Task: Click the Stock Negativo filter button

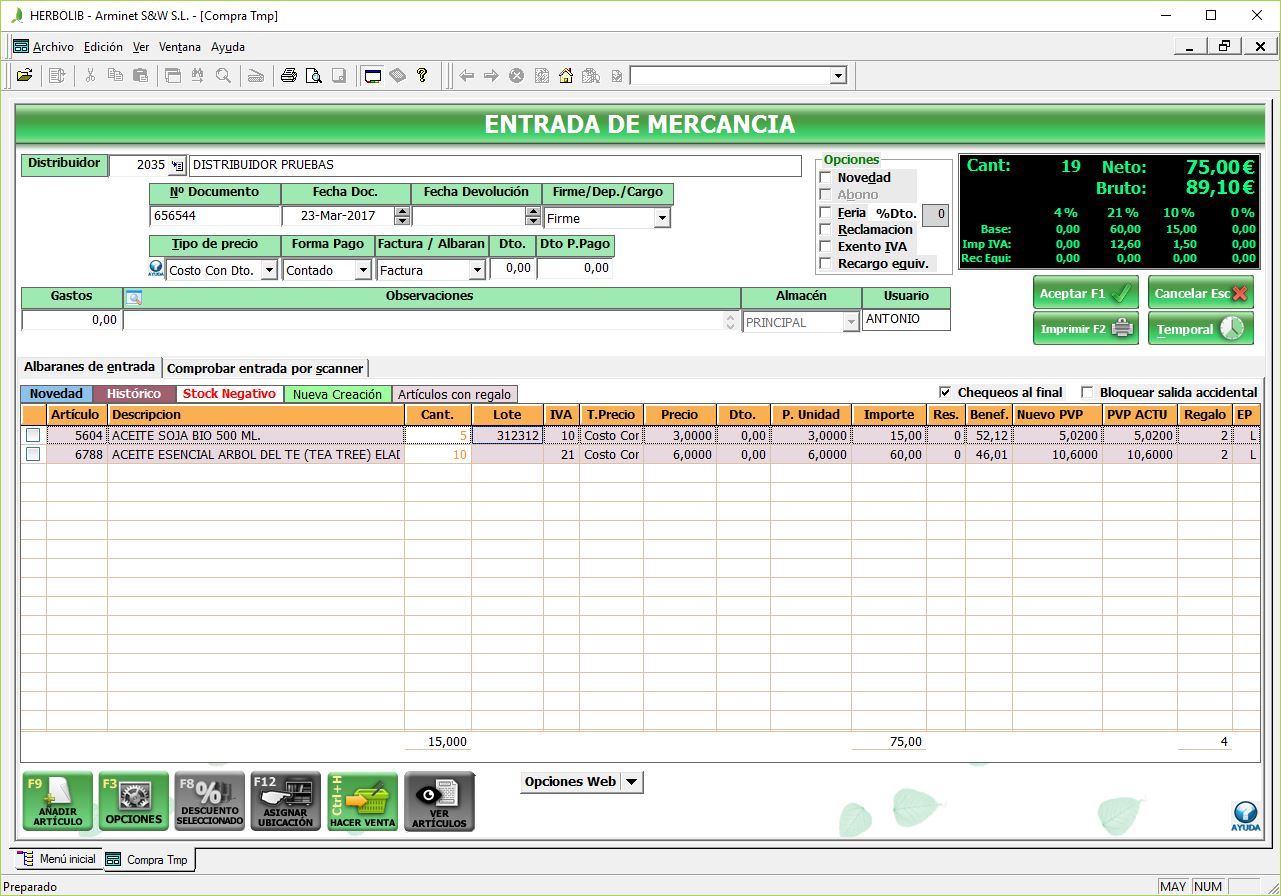Action: click(x=229, y=394)
